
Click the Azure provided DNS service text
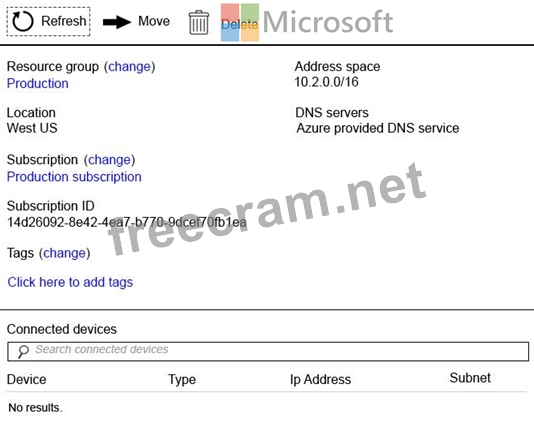coord(378,128)
